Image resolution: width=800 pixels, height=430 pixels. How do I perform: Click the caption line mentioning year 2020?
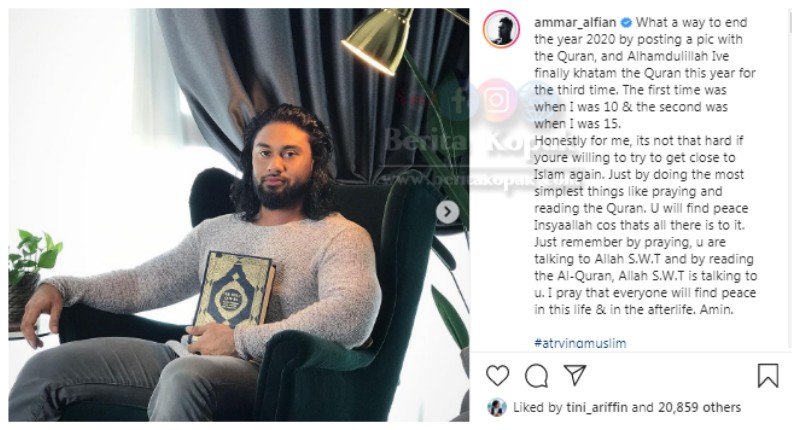638,39
